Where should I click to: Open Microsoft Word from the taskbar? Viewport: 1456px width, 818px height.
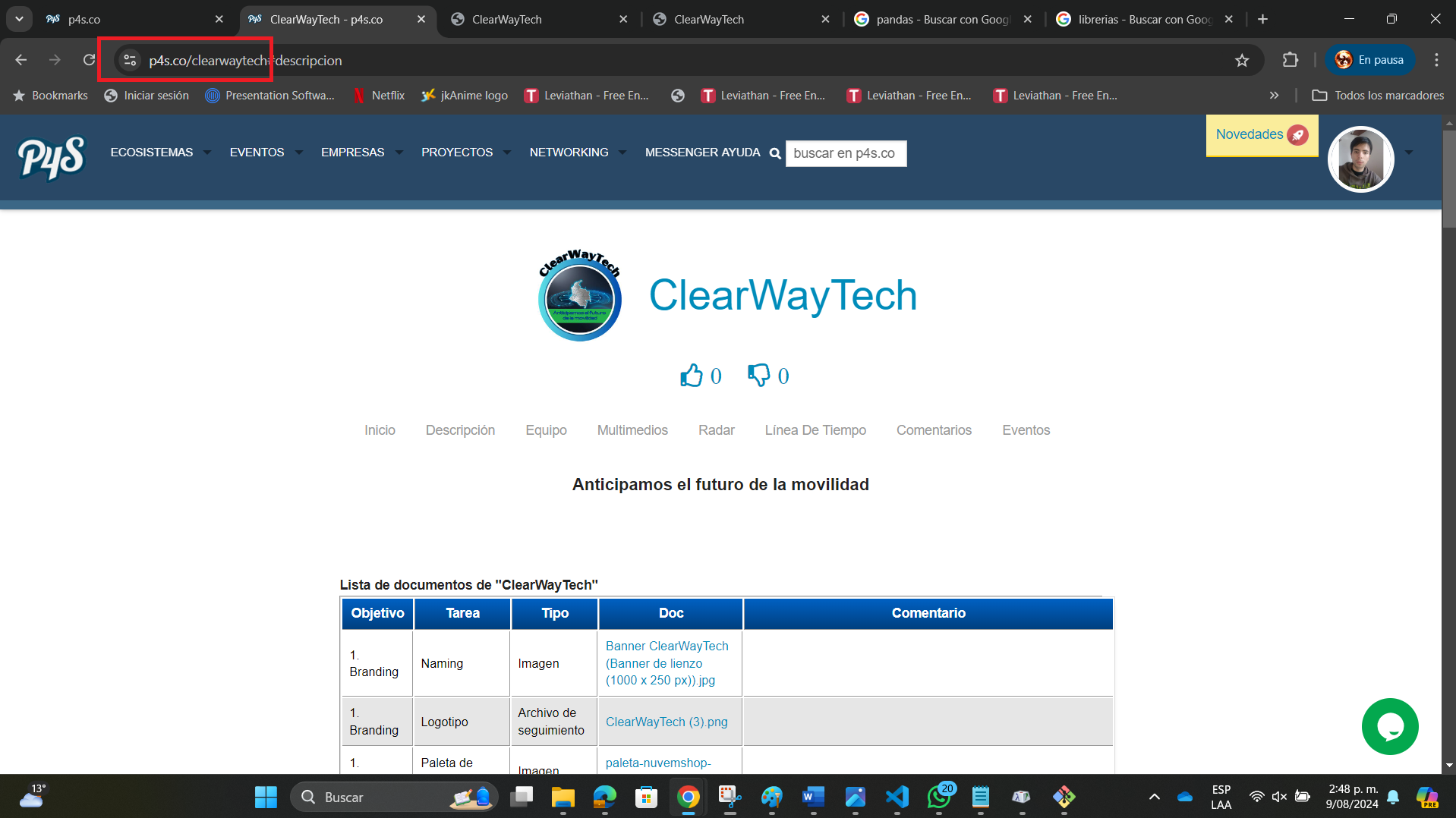point(813,797)
